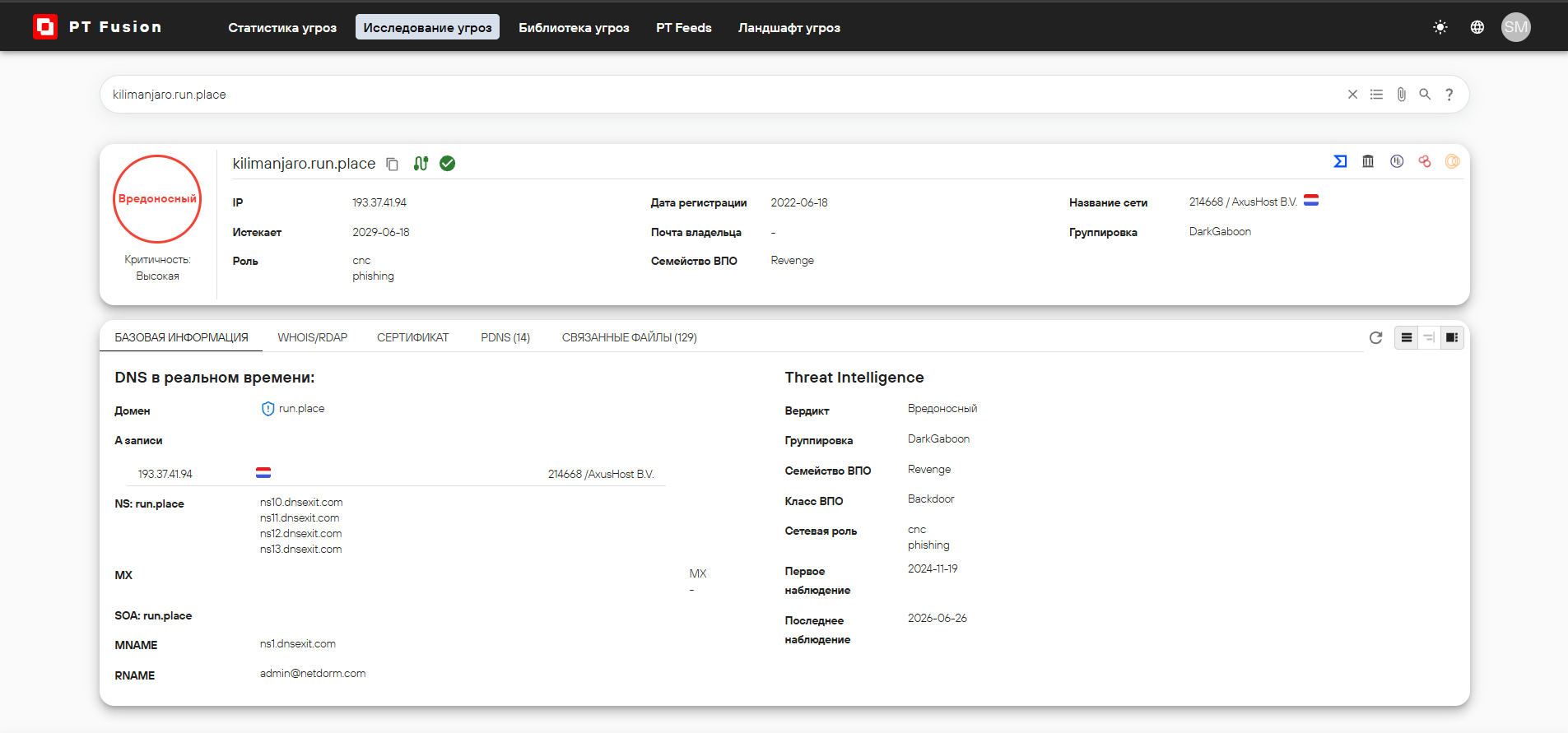
Task: Click the PT Fusion brand name
Action: coord(115,27)
